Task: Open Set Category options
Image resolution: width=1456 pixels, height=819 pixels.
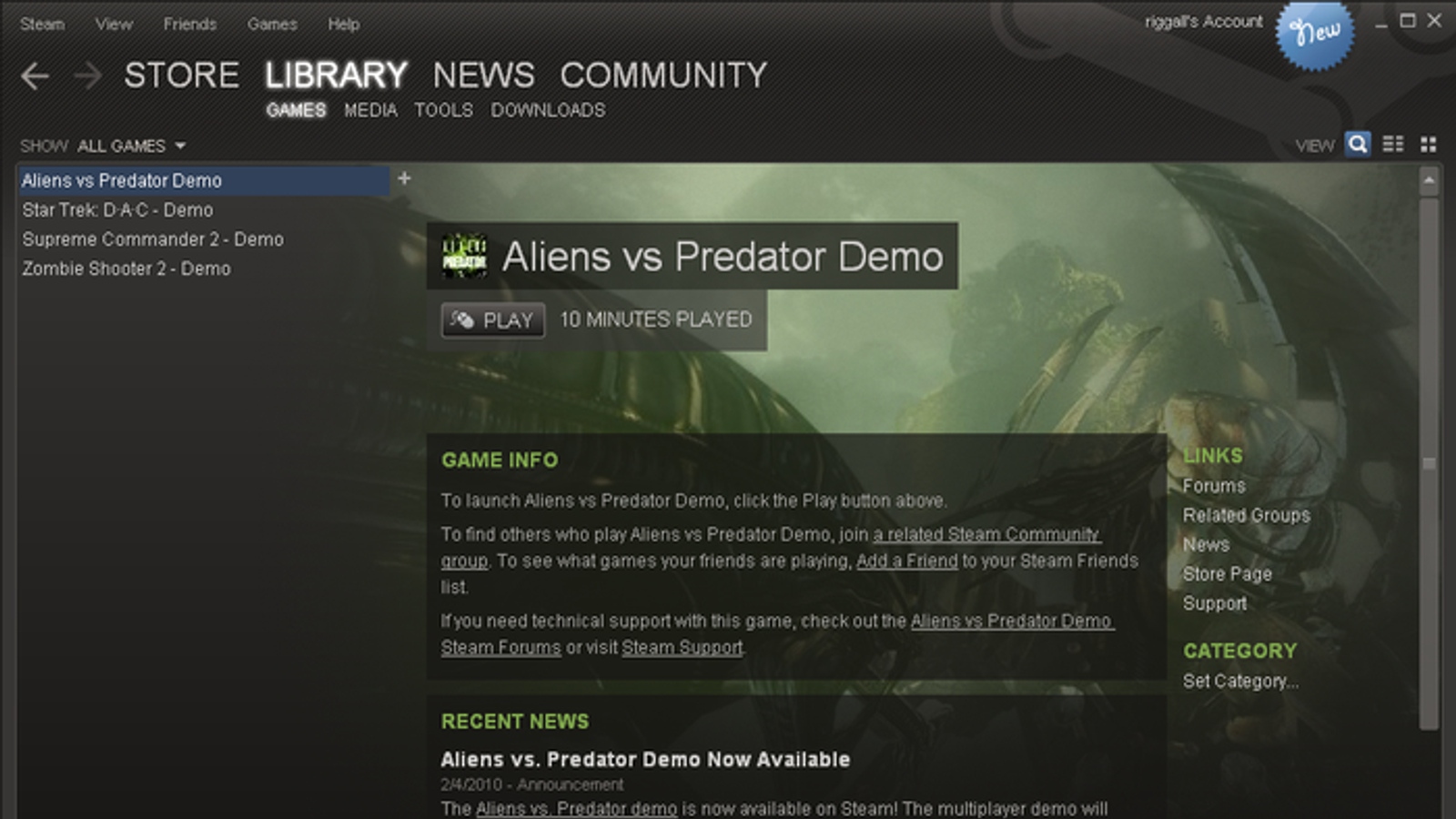Action: click(x=1240, y=681)
